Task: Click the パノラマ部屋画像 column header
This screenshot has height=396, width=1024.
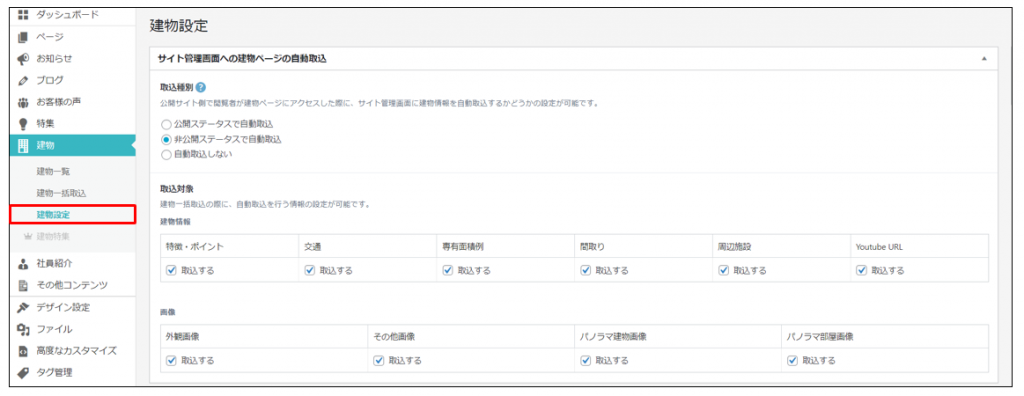Action: (821, 337)
